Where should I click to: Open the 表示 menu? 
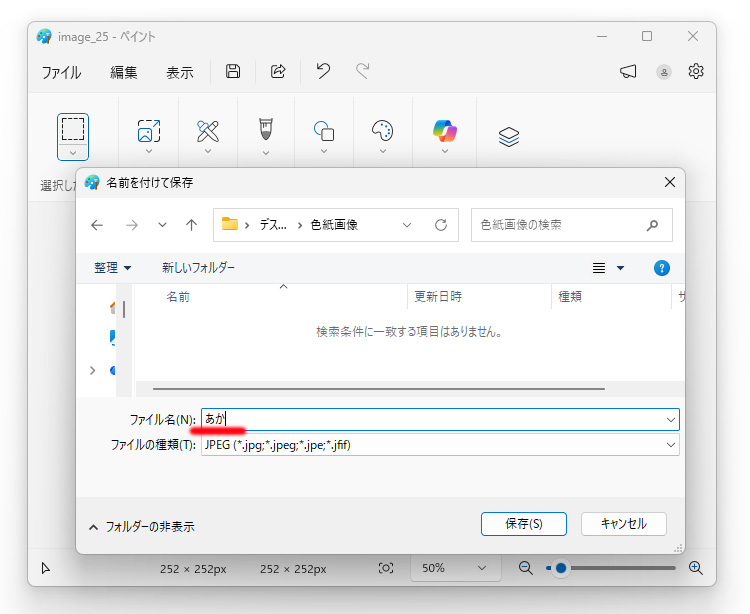click(x=180, y=72)
